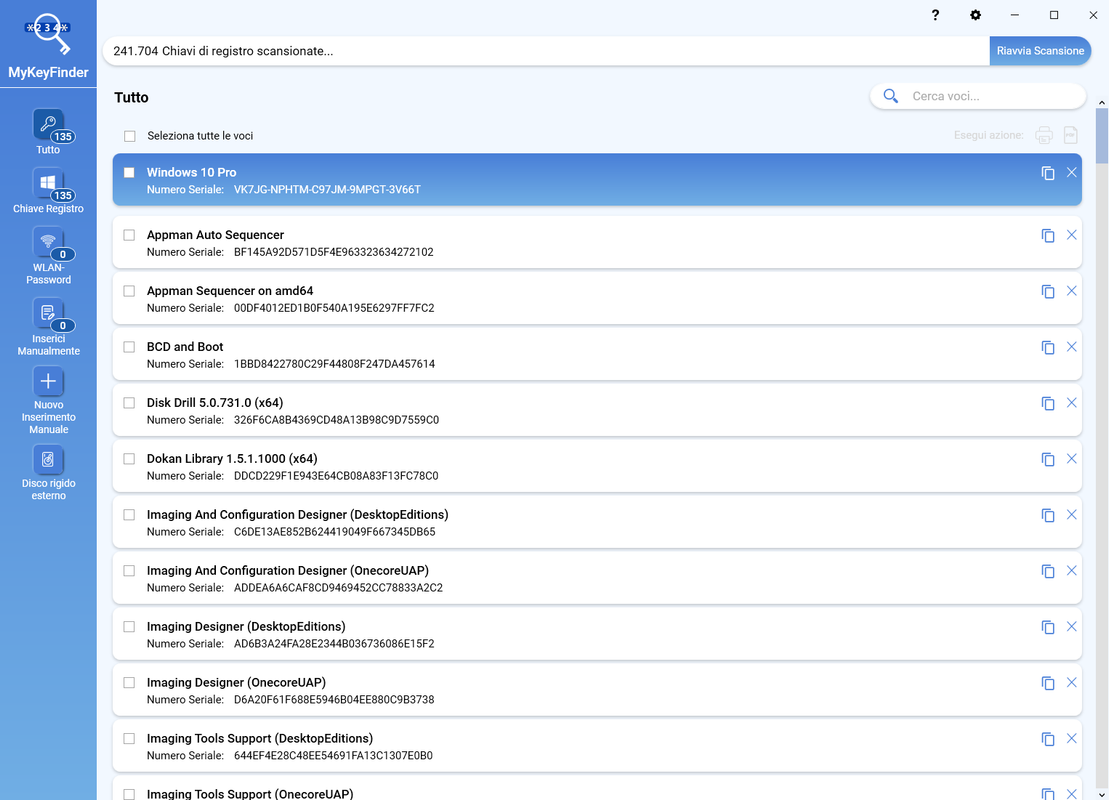Select the Windows 10 Pro title text

point(191,172)
